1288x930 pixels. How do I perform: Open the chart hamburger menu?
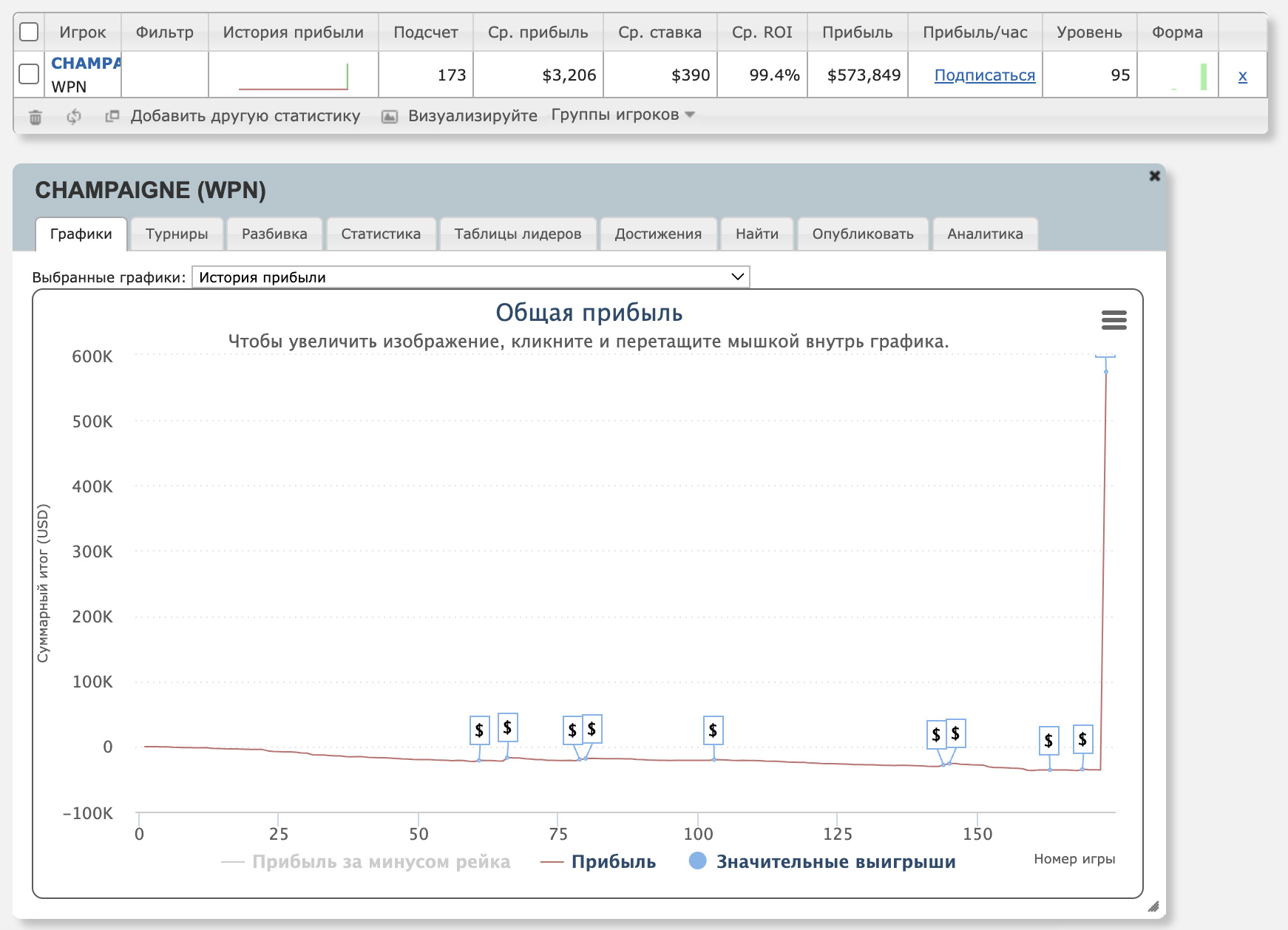click(1114, 320)
